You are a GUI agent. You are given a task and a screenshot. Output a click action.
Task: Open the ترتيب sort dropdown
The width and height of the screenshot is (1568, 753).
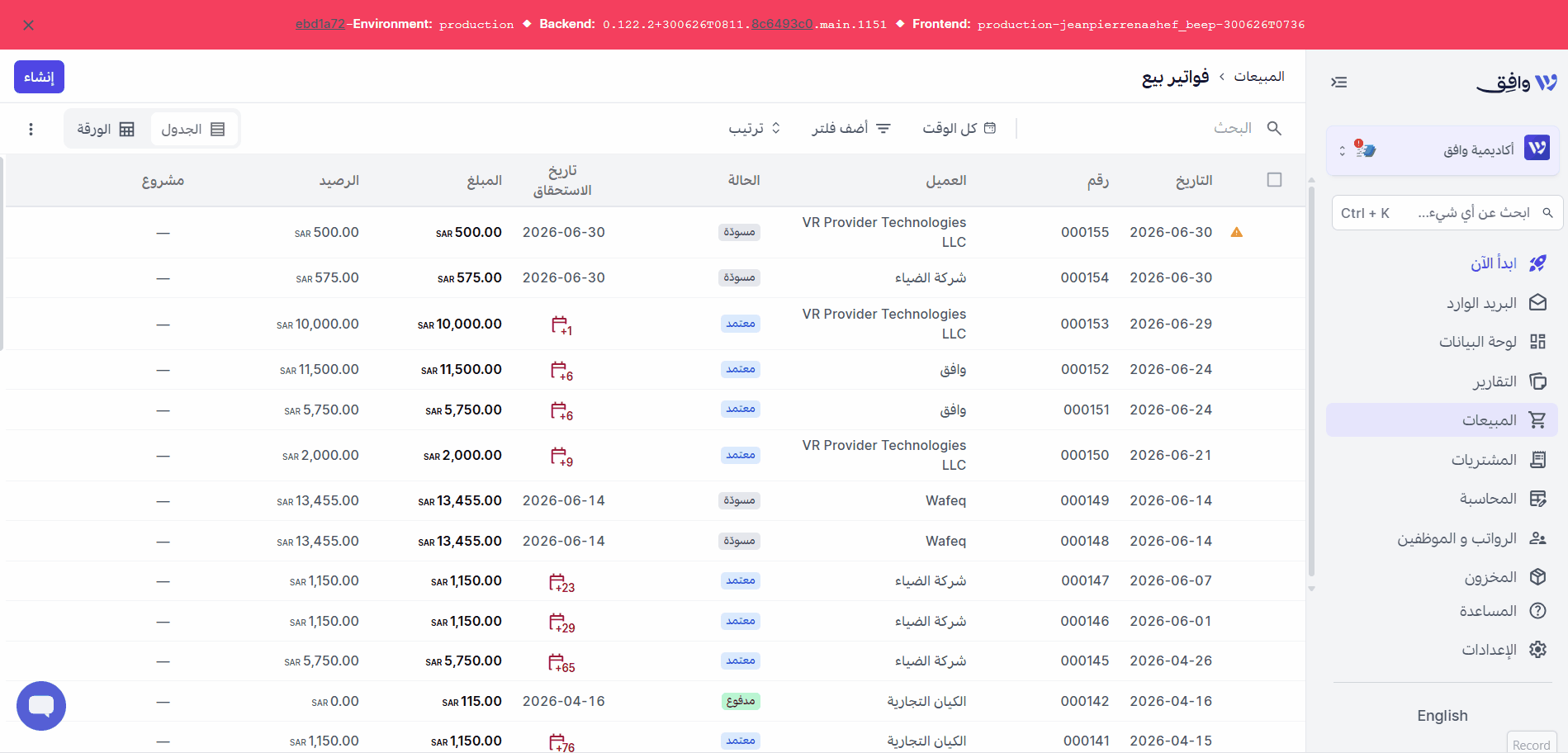[x=755, y=128]
